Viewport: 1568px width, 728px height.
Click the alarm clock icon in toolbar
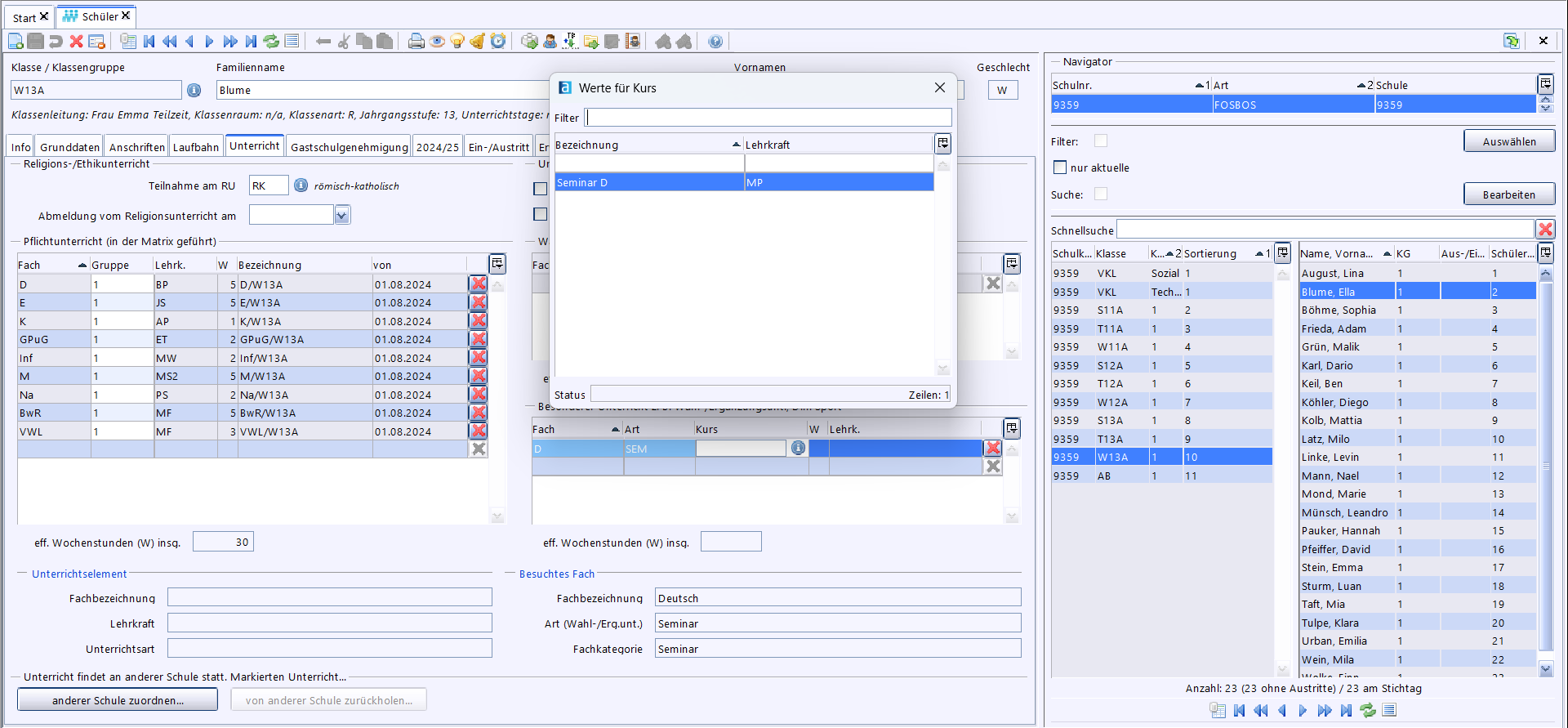498,41
